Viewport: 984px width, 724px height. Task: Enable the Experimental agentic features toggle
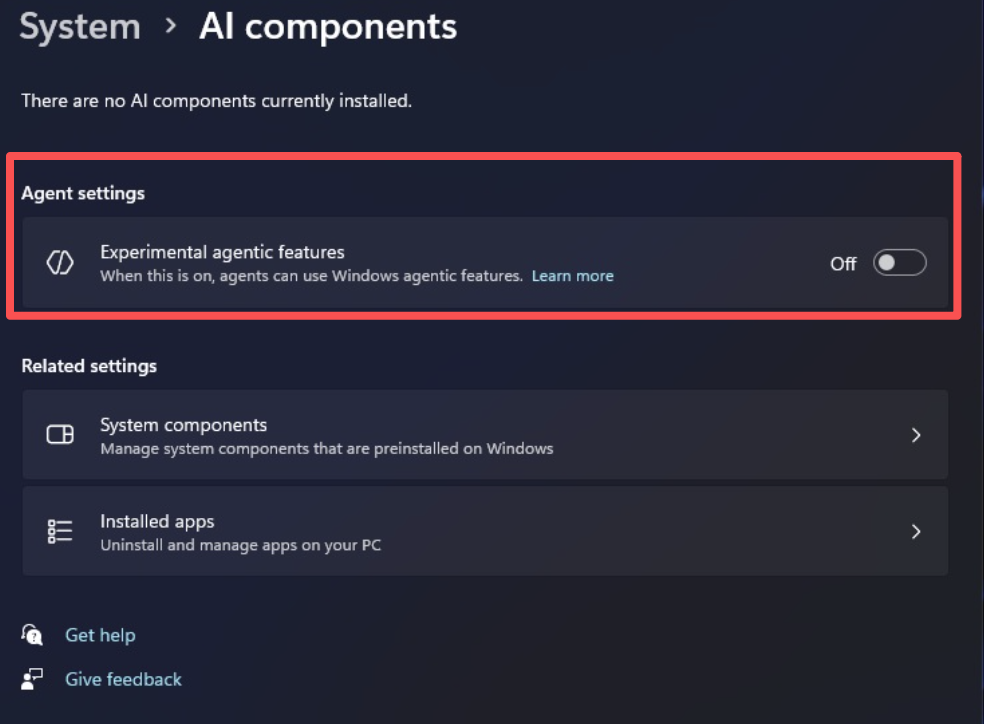[x=899, y=263]
